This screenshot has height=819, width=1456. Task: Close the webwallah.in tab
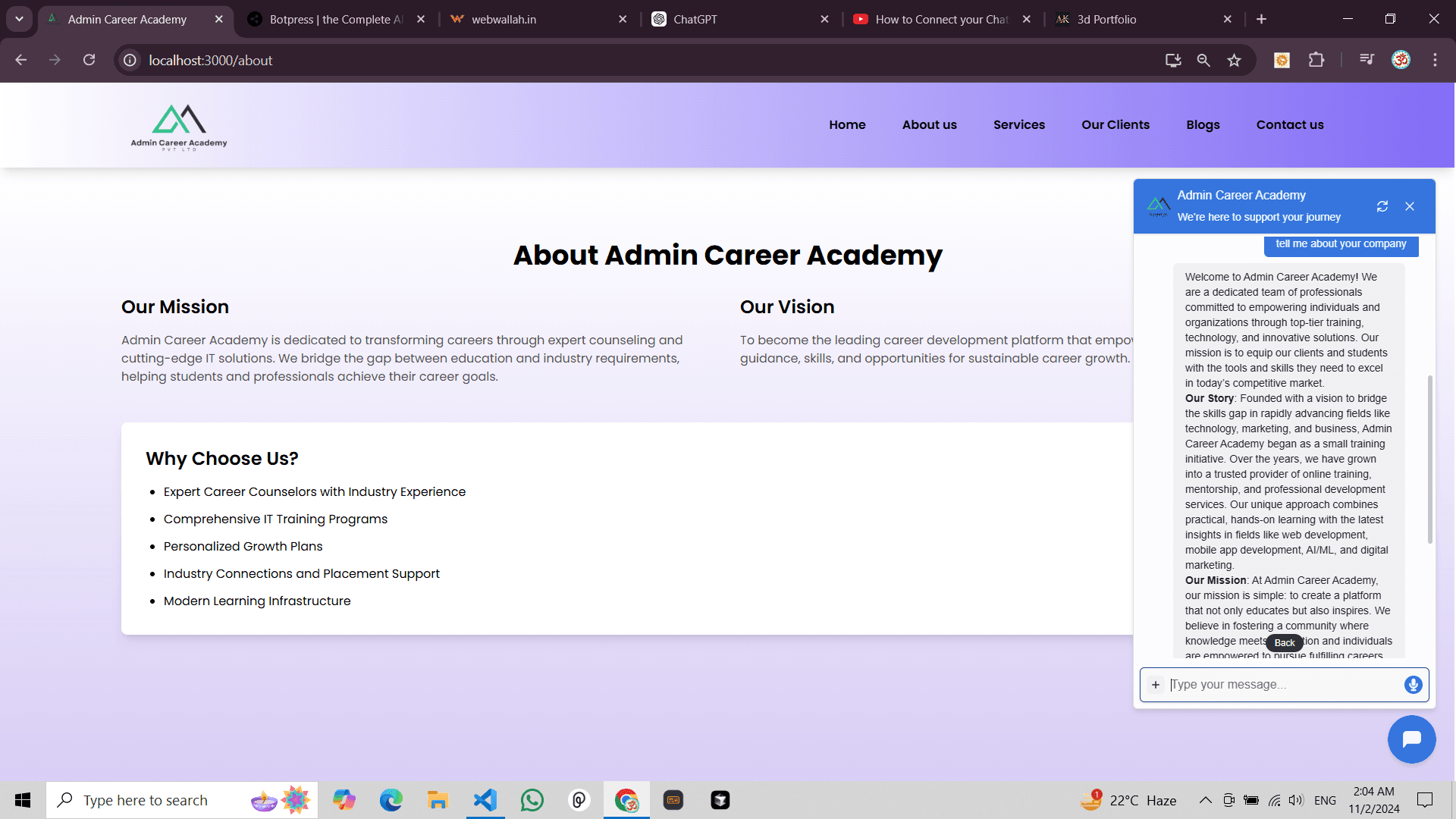623,19
